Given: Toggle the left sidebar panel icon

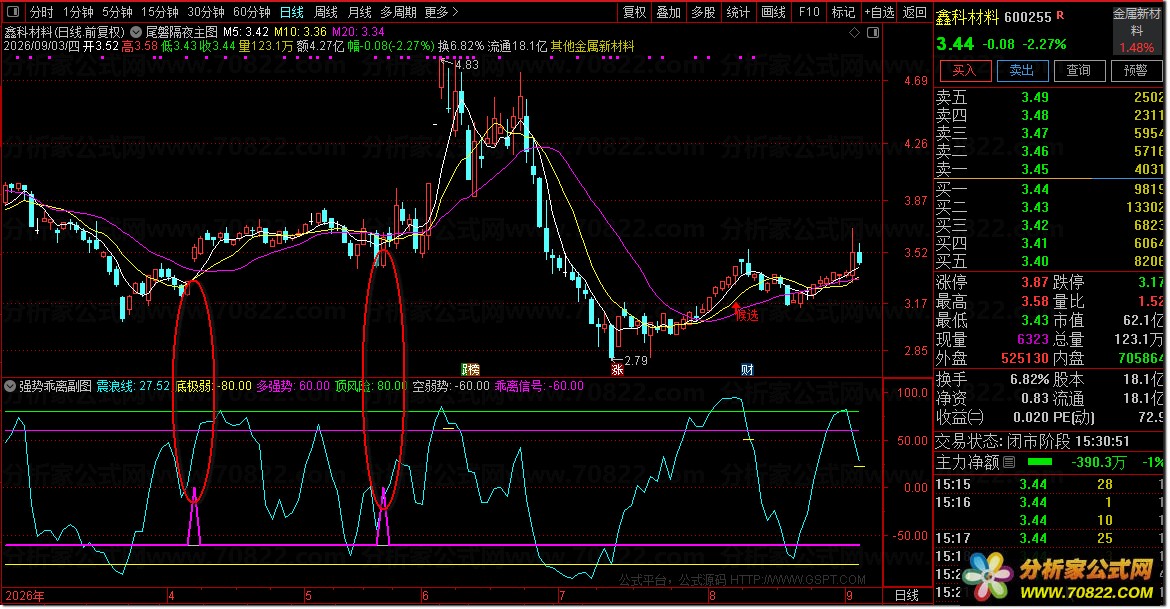Looking at the screenshot, I should (13, 12).
